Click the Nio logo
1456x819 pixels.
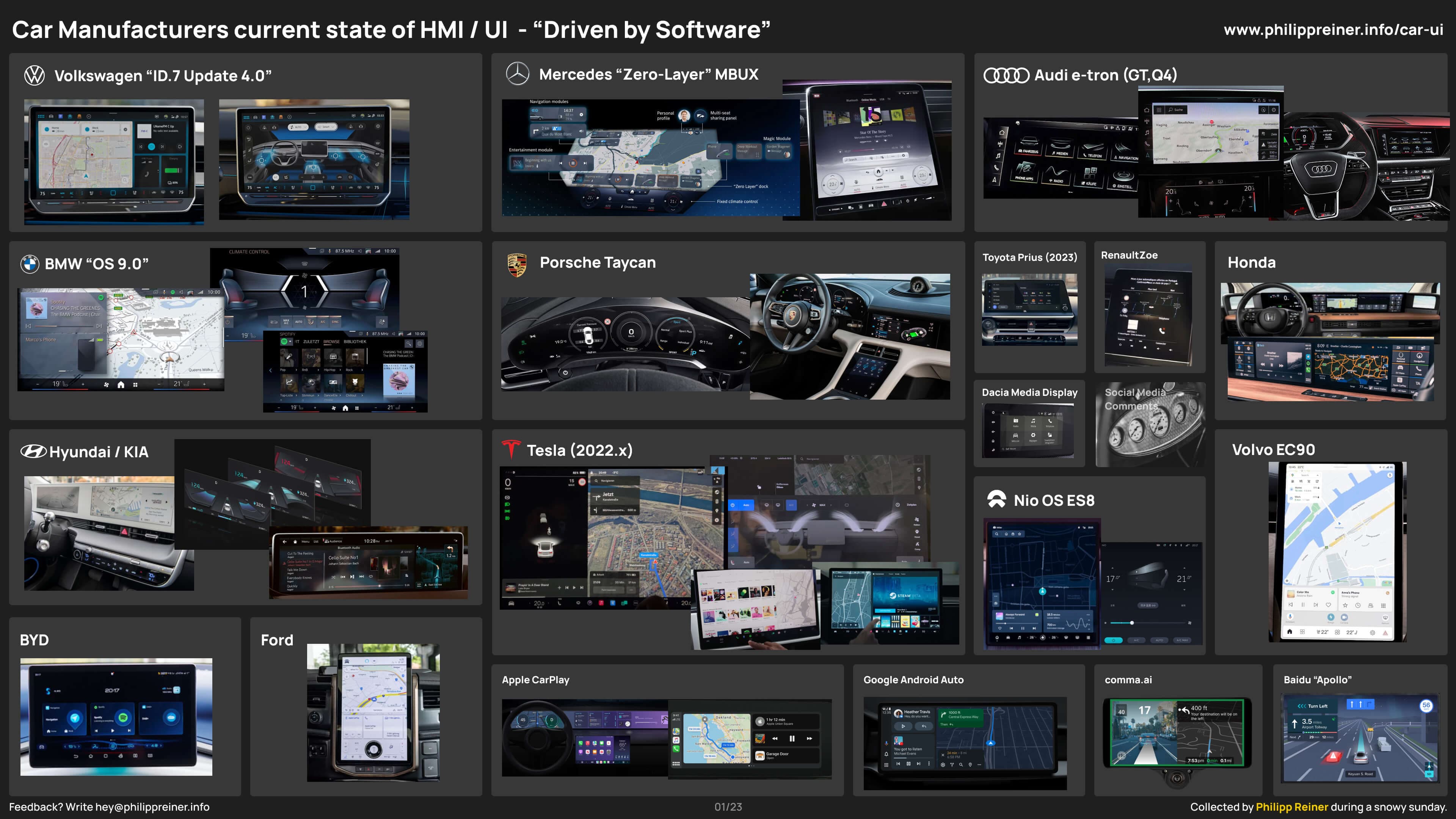tap(996, 499)
